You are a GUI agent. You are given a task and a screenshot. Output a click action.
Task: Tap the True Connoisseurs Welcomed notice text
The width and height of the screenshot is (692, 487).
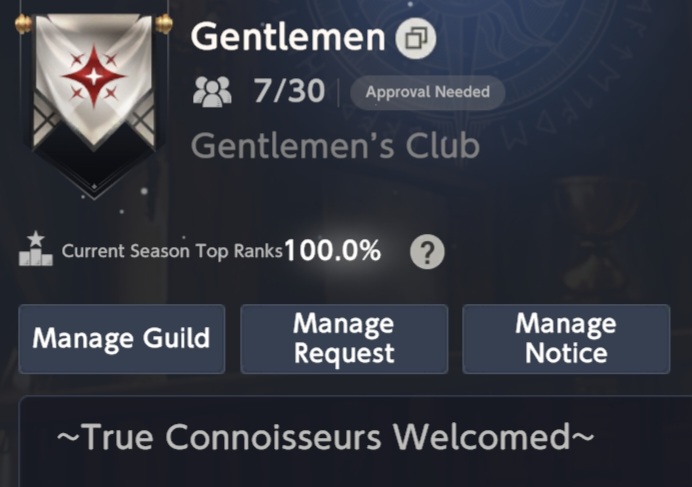[x=326, y=437]
